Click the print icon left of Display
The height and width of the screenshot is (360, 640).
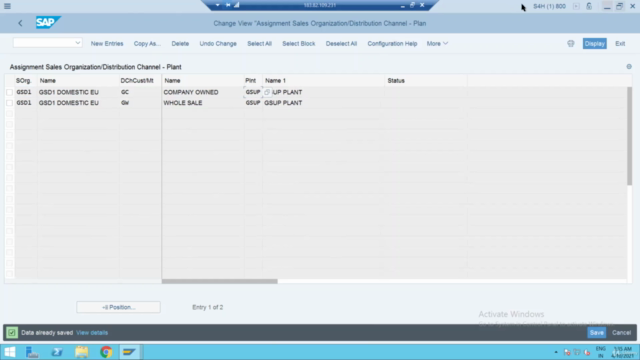571,44
